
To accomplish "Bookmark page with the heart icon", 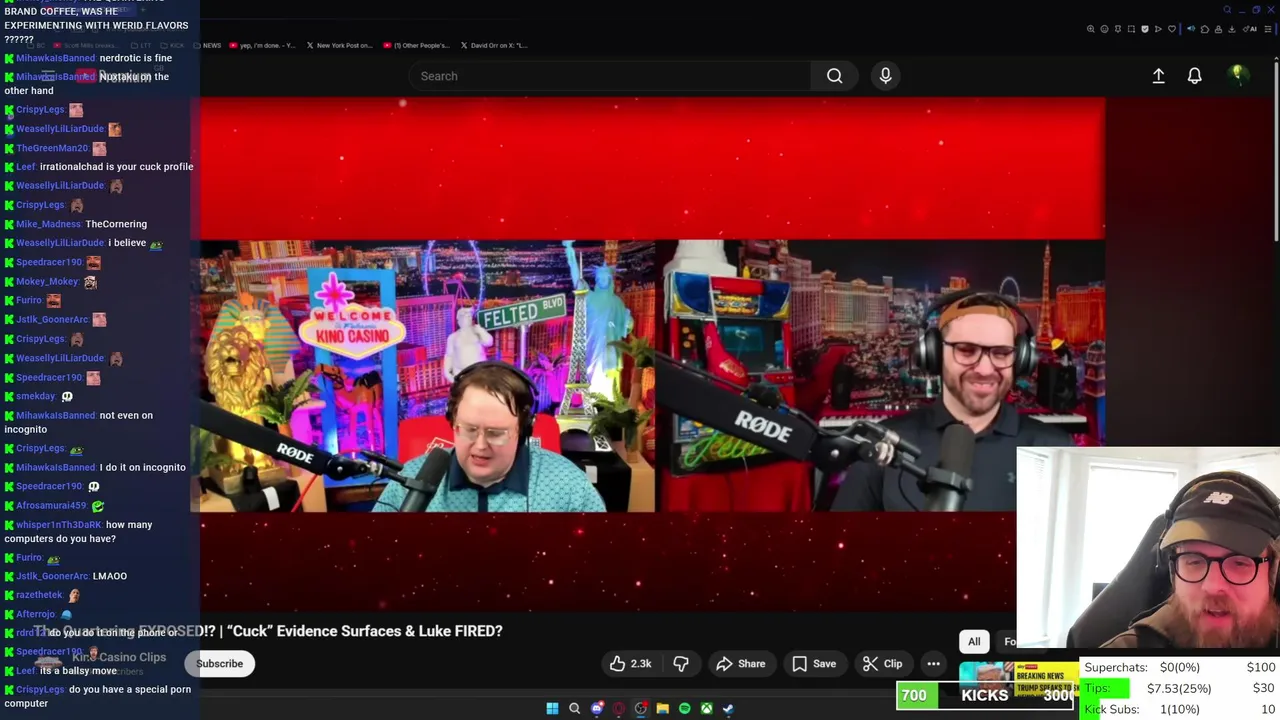I will (x=1172, y=29).
